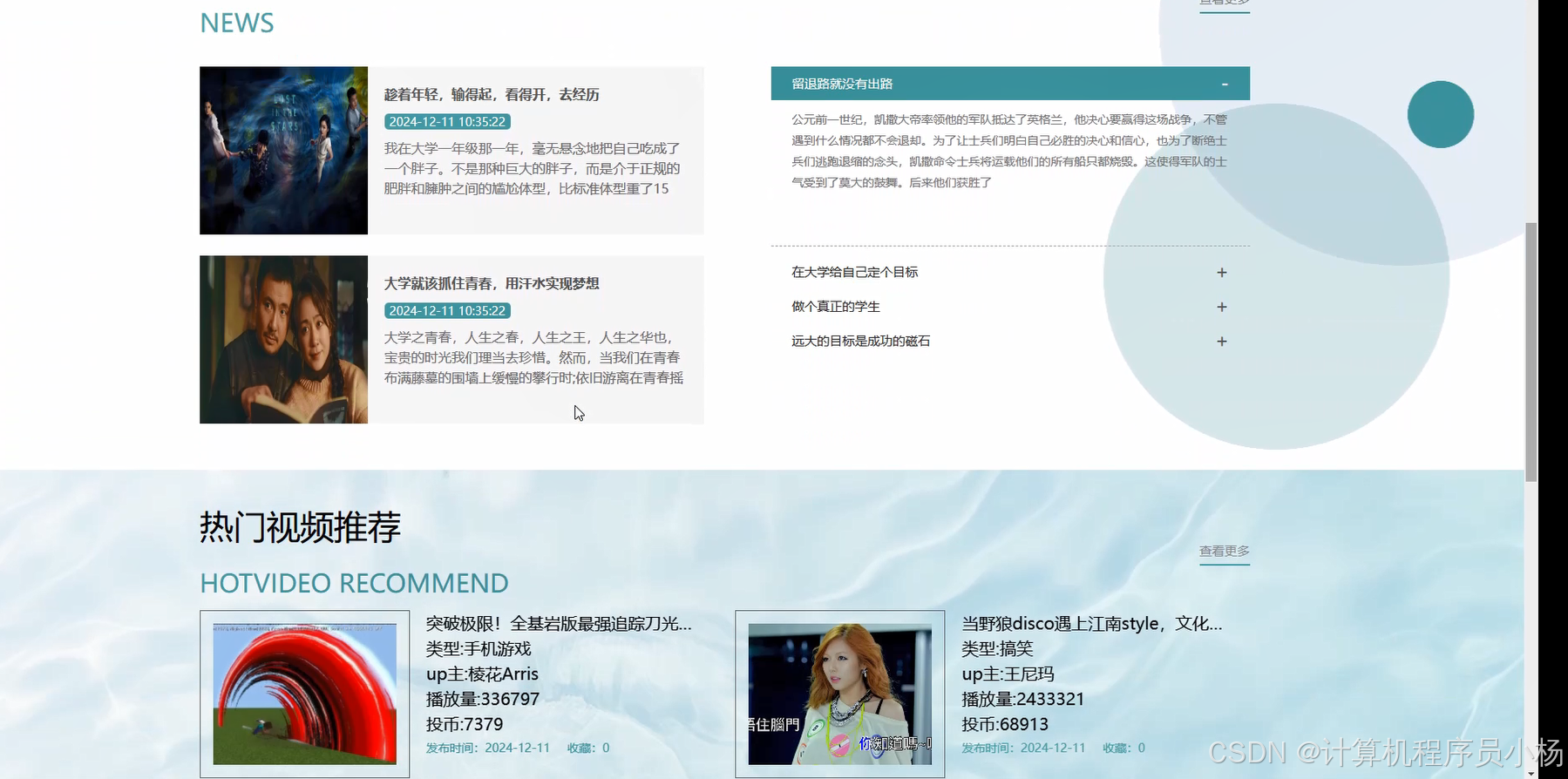
Task: Expand the 远大的目标是成功的磁石 plus icon
Action: [1222, 342]
